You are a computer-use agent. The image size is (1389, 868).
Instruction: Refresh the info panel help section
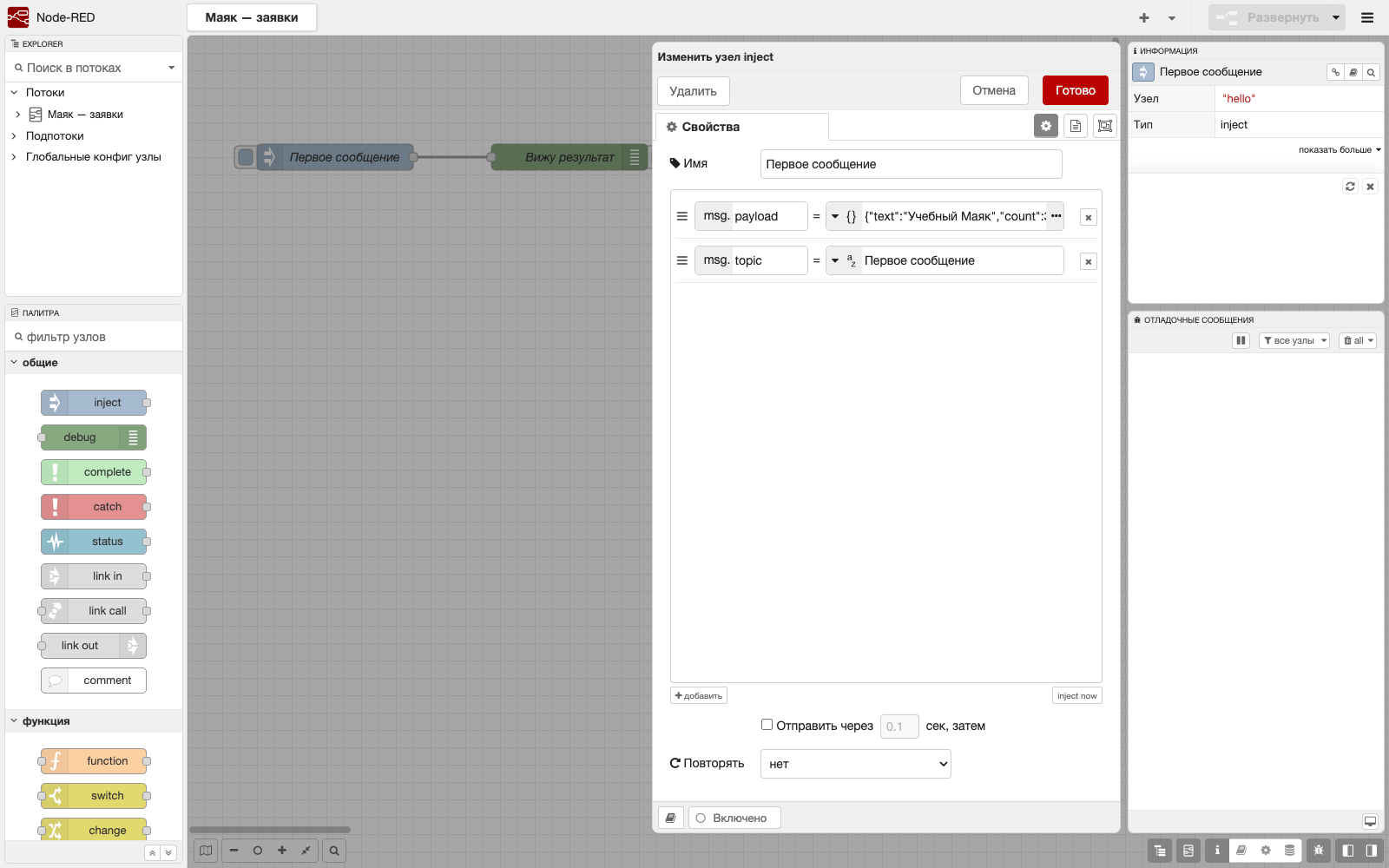[1350, 187]
